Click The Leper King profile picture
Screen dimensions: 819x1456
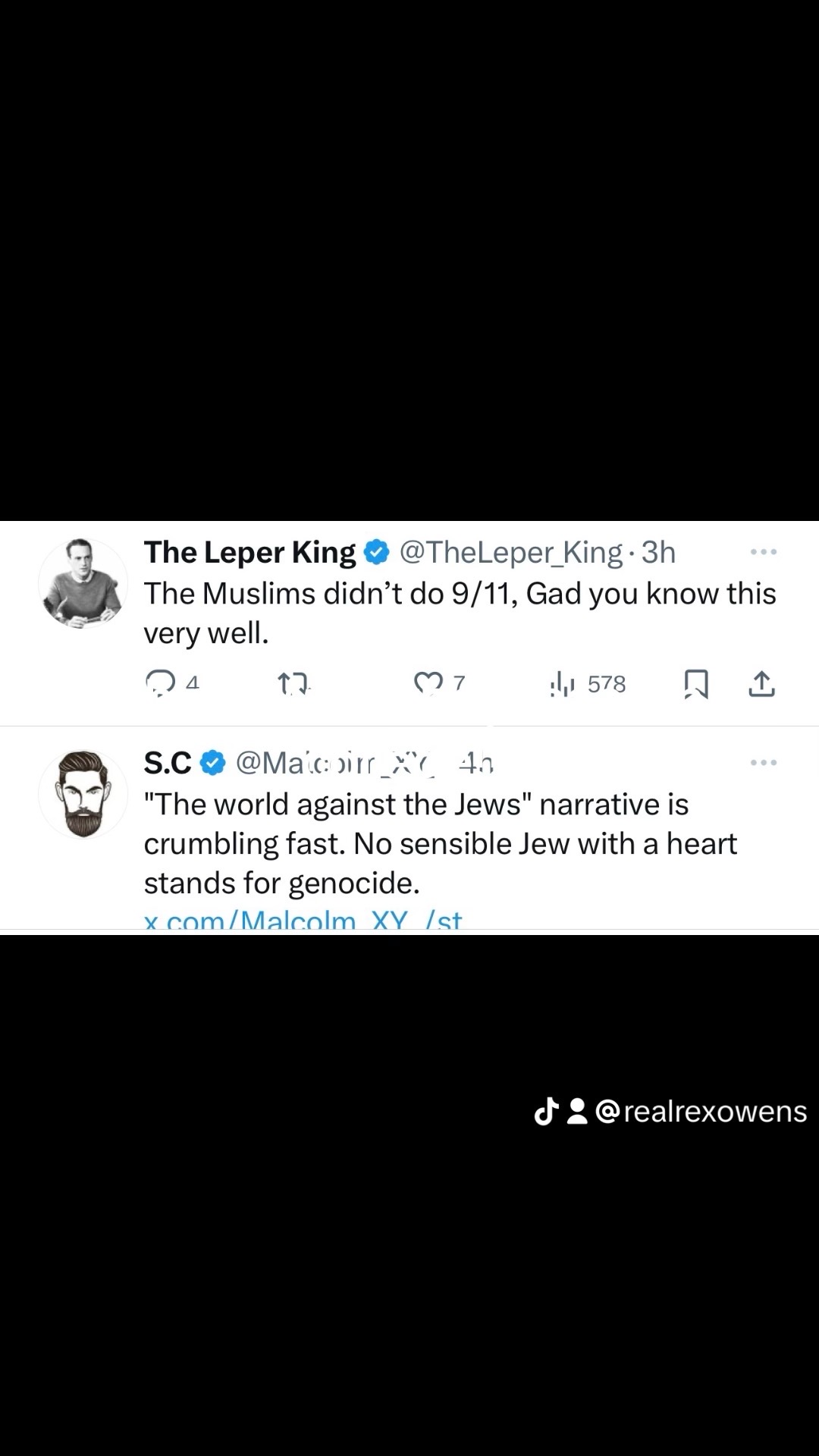(x=83, y=583)
